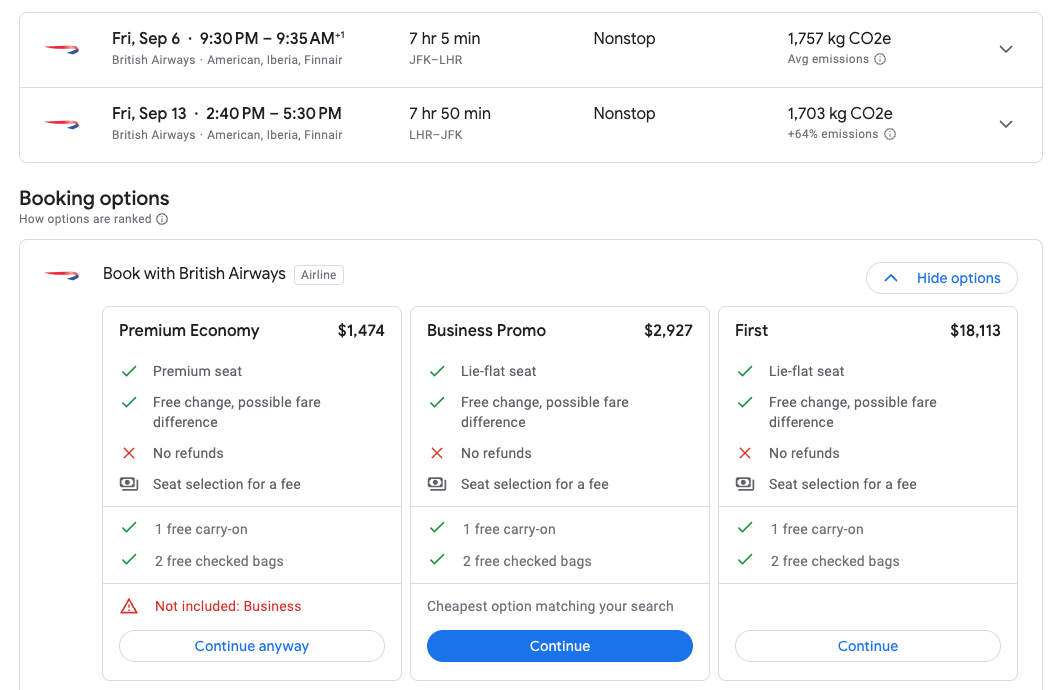Click Business Promo $2,927 price
Image resolution: width=1057 pixels, height=690 pixels.
668,331
